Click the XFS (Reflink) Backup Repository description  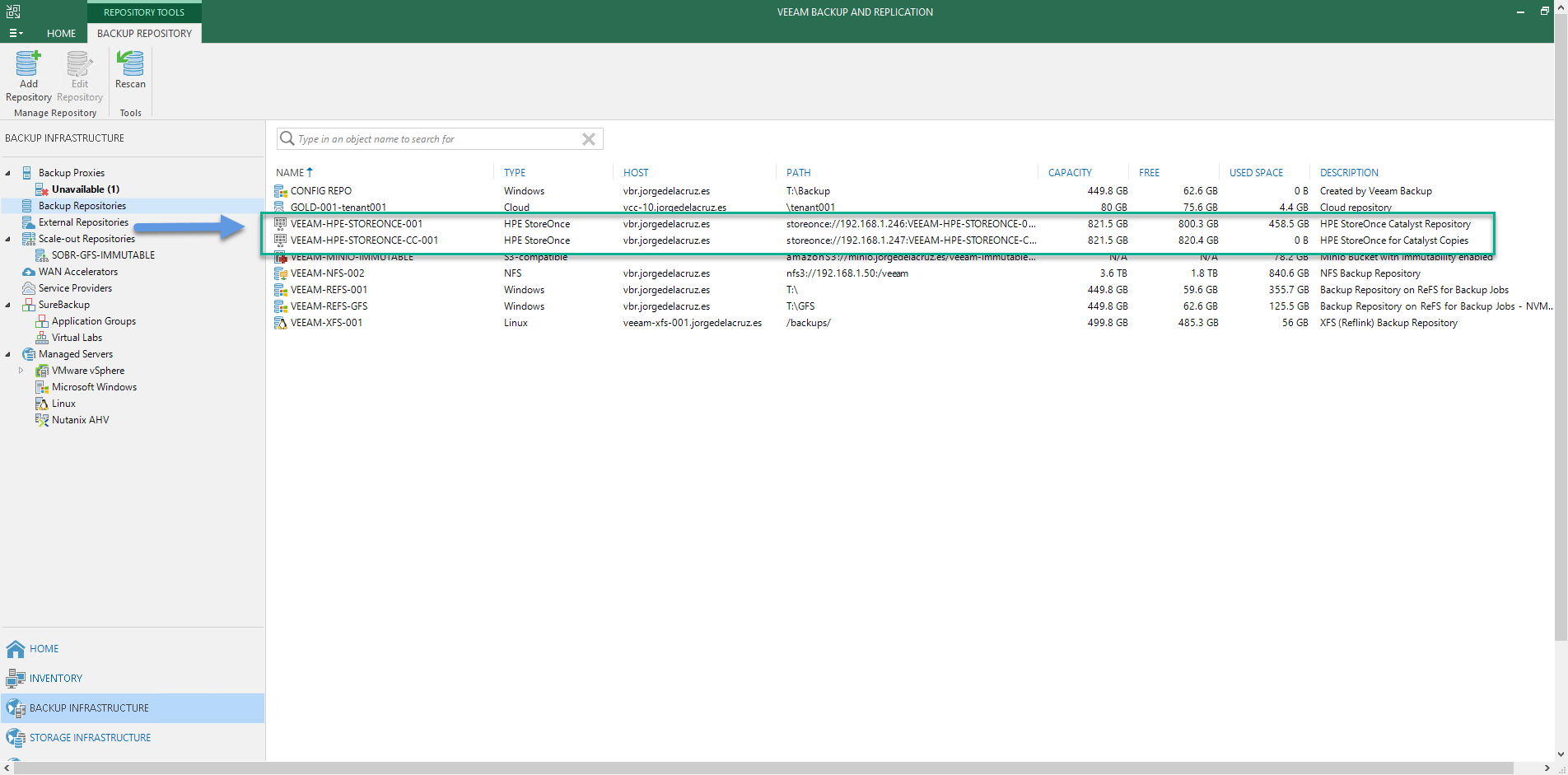tap(1388, 323)
